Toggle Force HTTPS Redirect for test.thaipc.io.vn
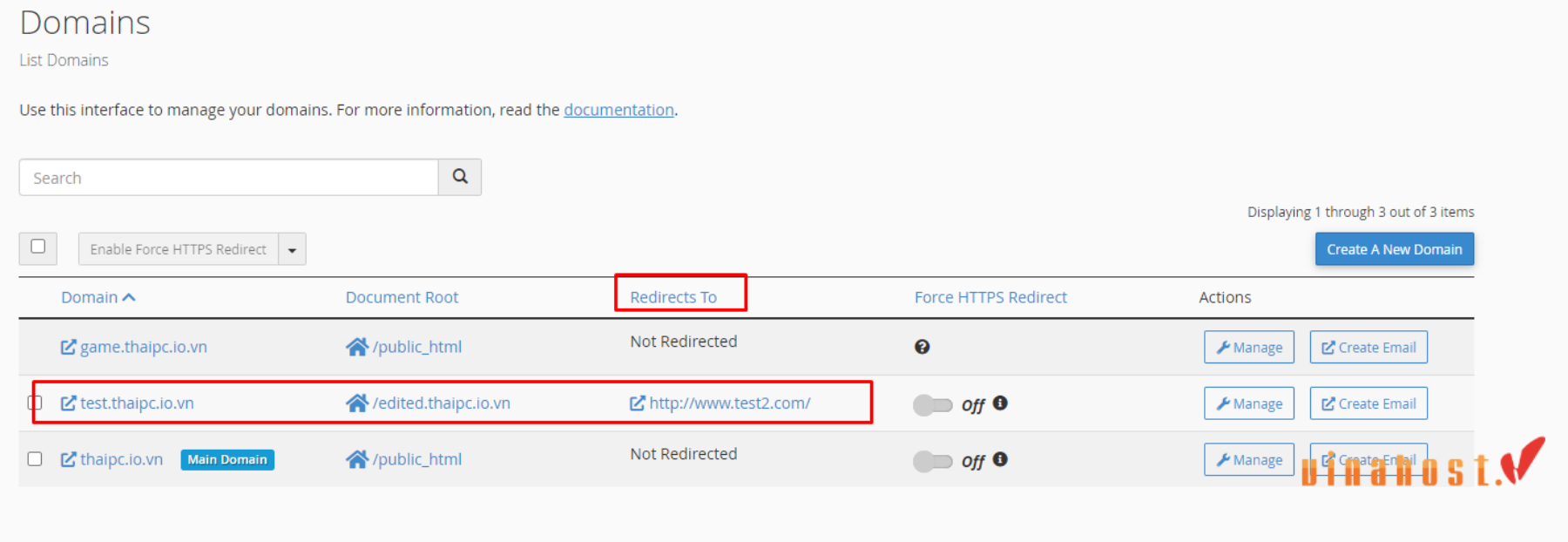Viewport: 1568px width, 542px height. 932,405
